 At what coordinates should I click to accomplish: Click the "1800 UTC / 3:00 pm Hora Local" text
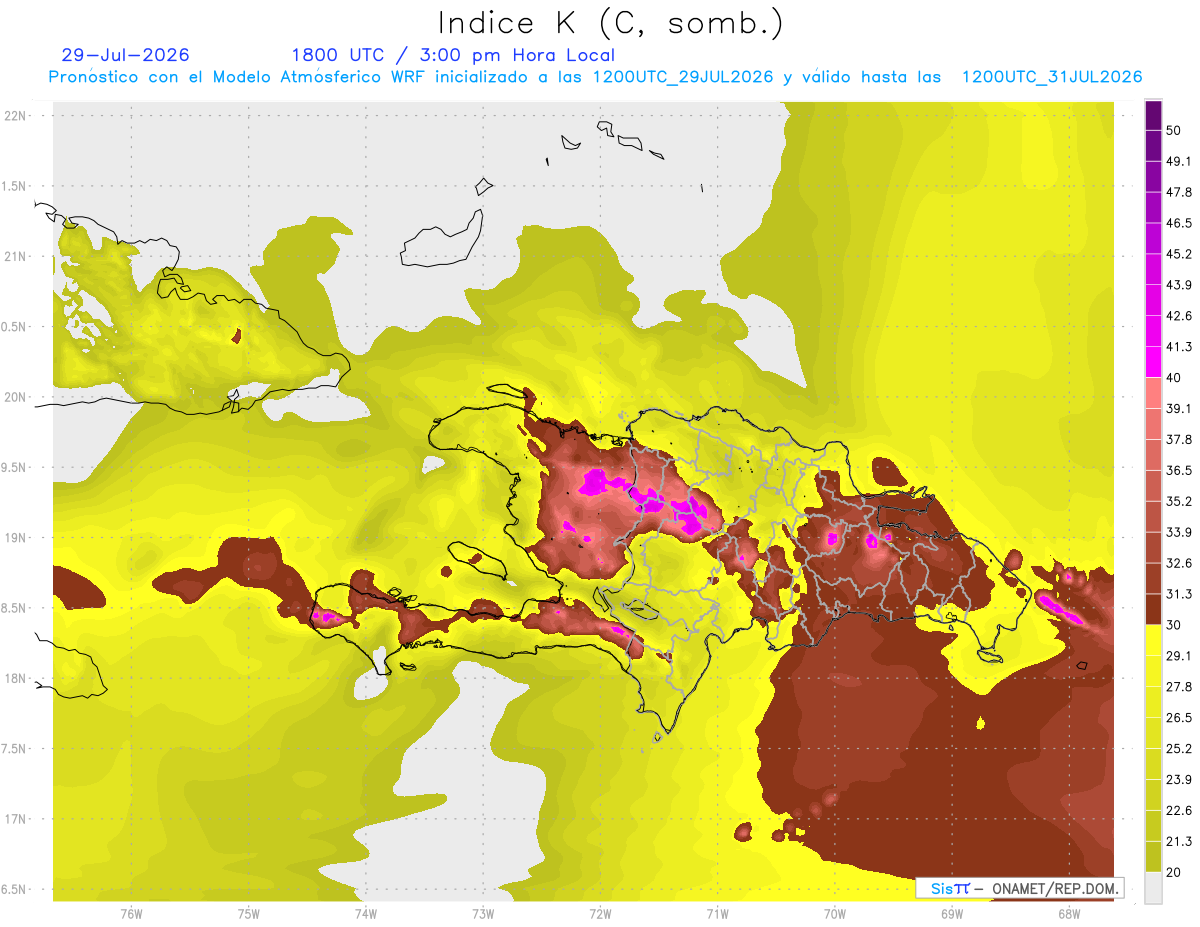pos(453,55)
